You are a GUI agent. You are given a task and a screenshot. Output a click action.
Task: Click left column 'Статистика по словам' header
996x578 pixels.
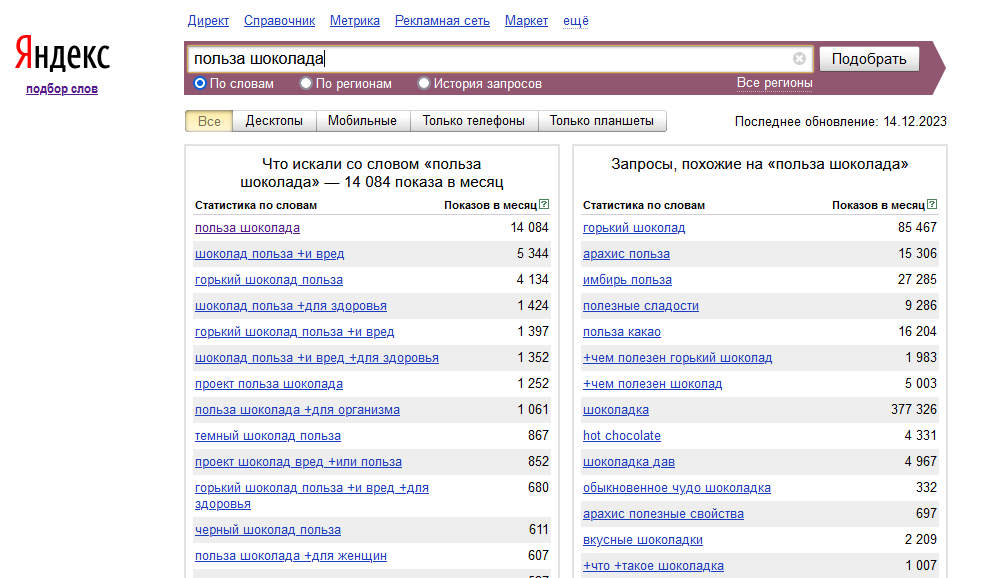click(x=256, y=205)
